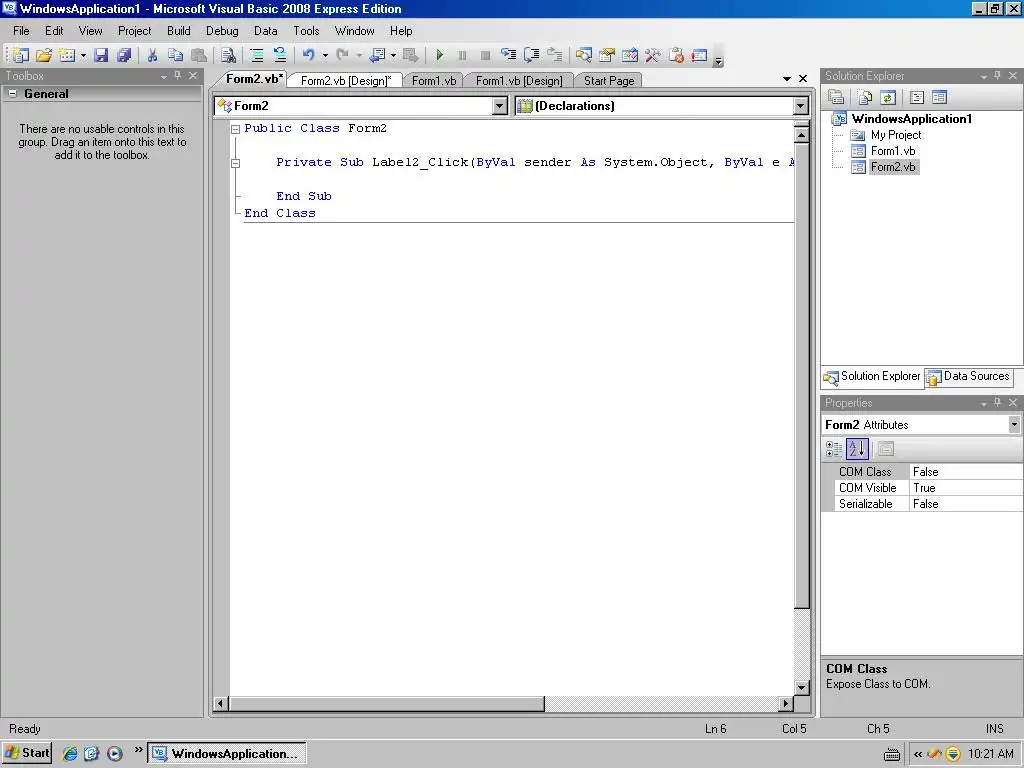Open Error List toolbar icon
The image size is (1024, 768).
(676, 56)
